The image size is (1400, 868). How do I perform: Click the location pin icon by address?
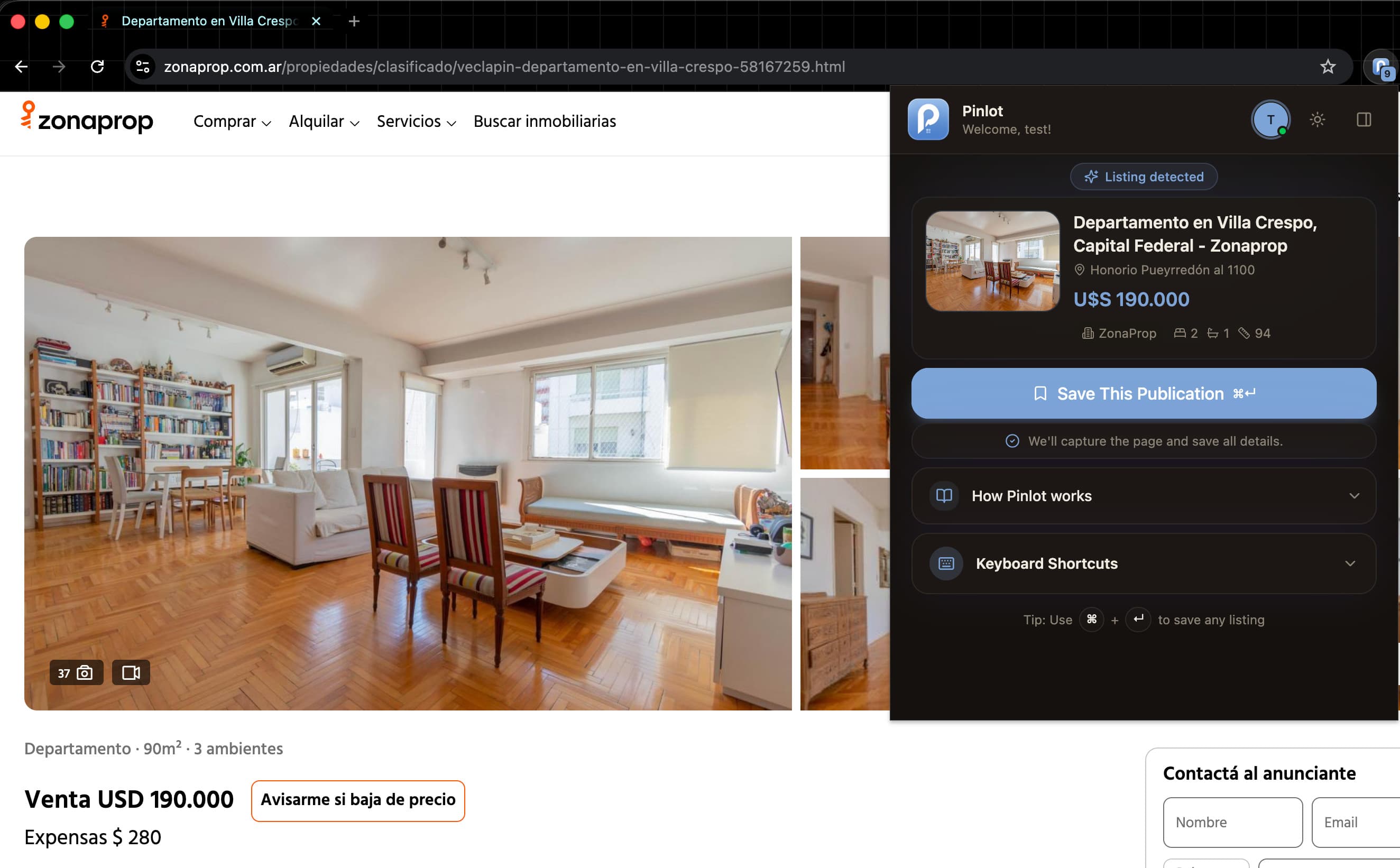click(1079, 270)
